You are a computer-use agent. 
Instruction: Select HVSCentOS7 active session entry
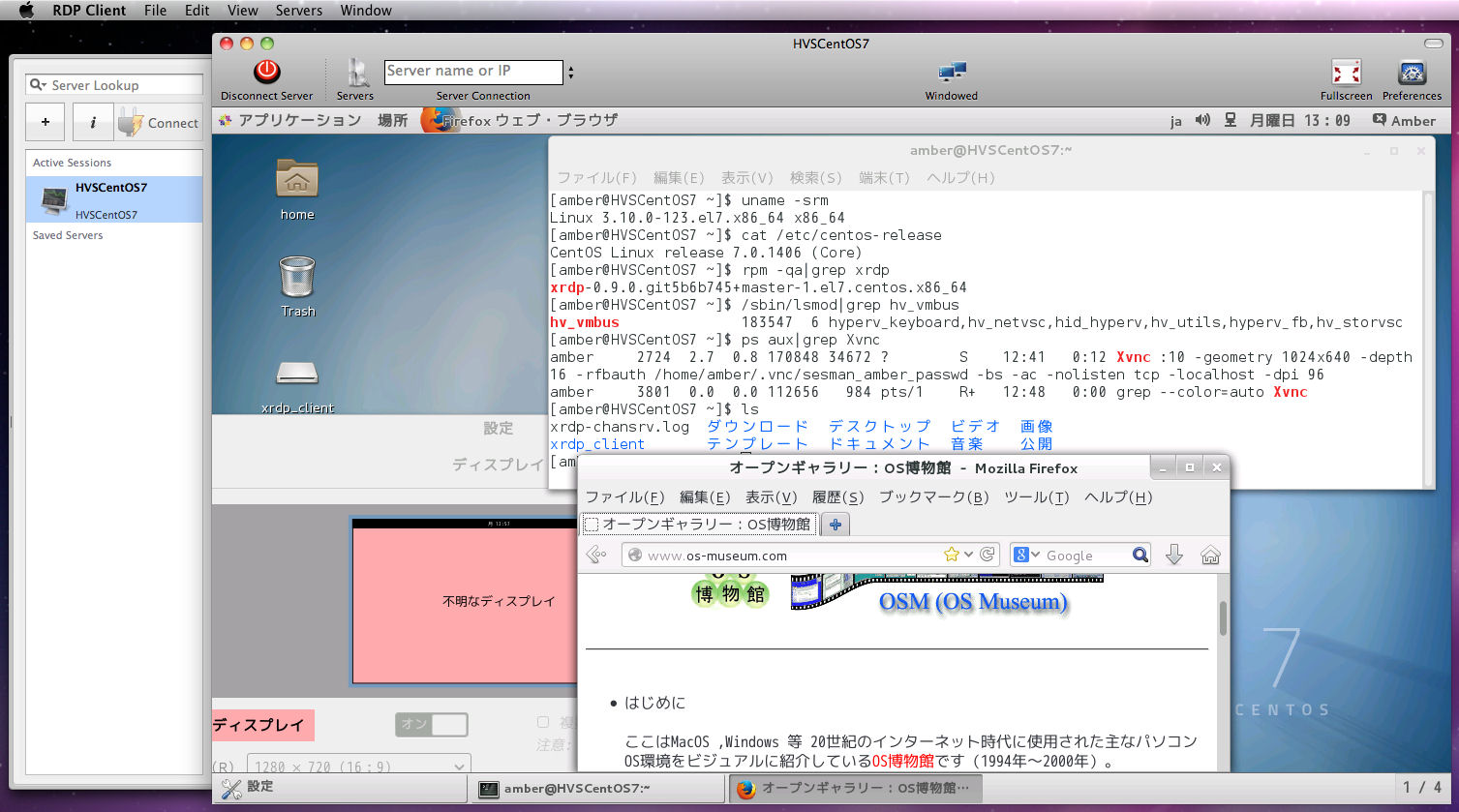tap(114, 199)
